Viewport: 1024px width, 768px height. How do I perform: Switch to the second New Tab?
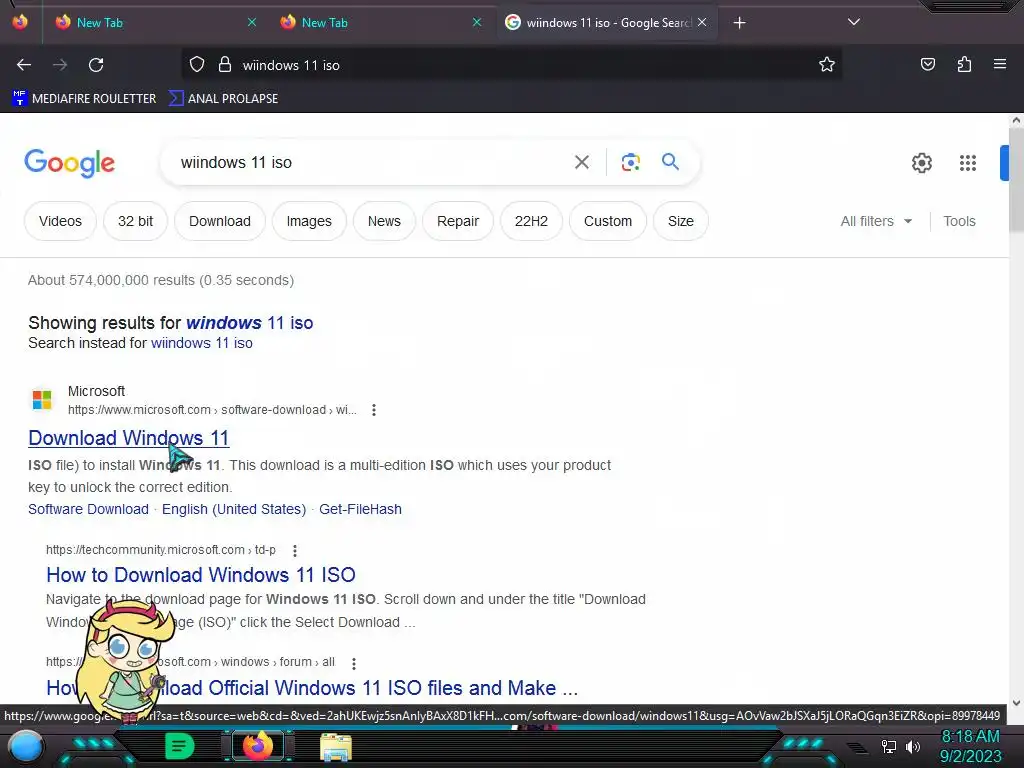381,23
